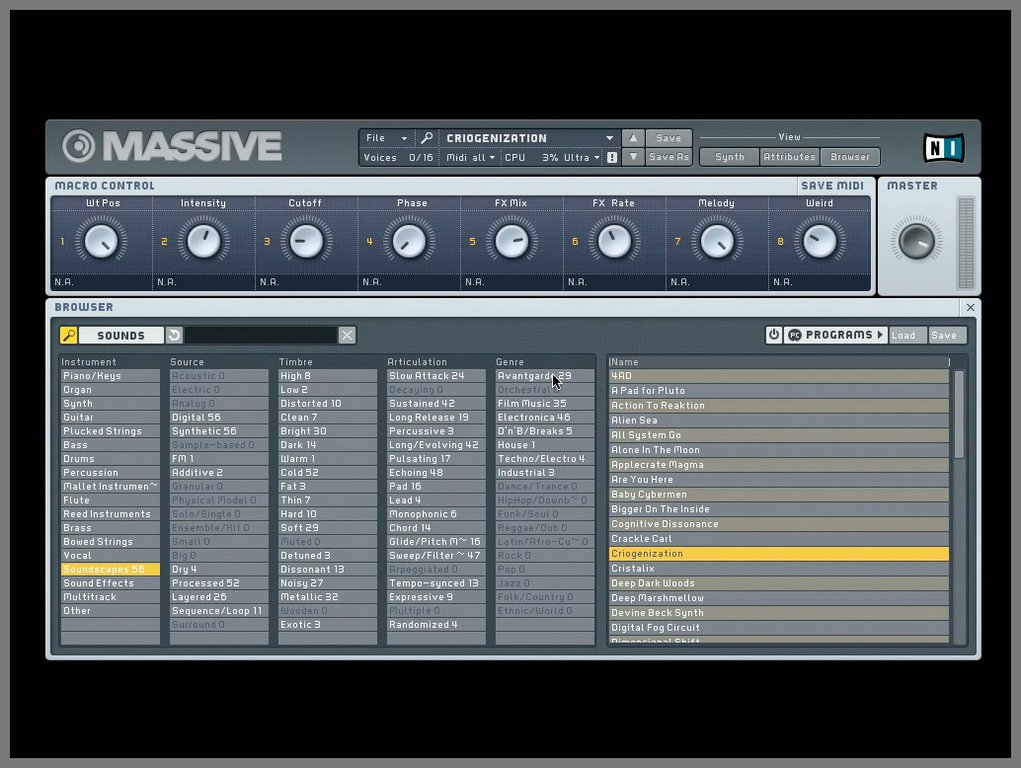1021x768 pixels.
Task: Click the Master volume knob
Action: click(916, 241)
